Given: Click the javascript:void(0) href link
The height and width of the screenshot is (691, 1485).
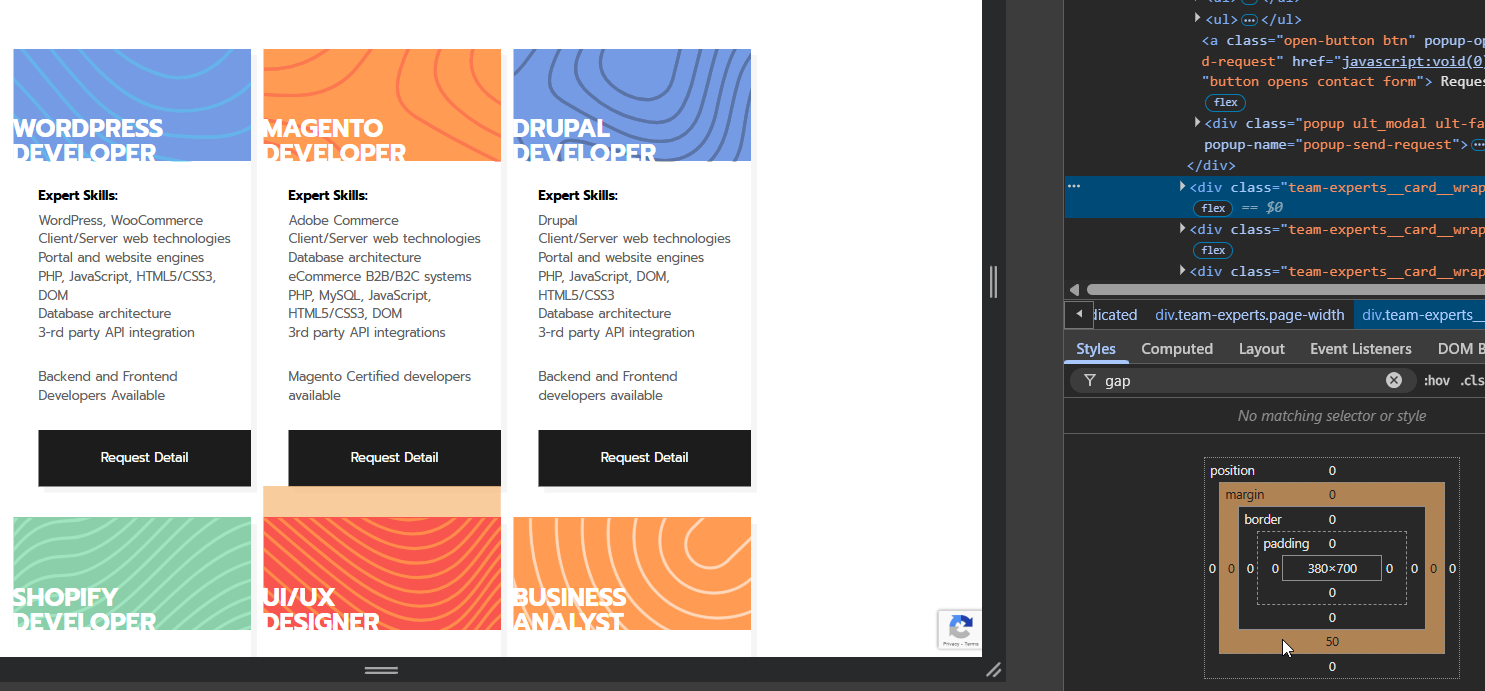Looking at the screenshot, I should [1414, 61].
